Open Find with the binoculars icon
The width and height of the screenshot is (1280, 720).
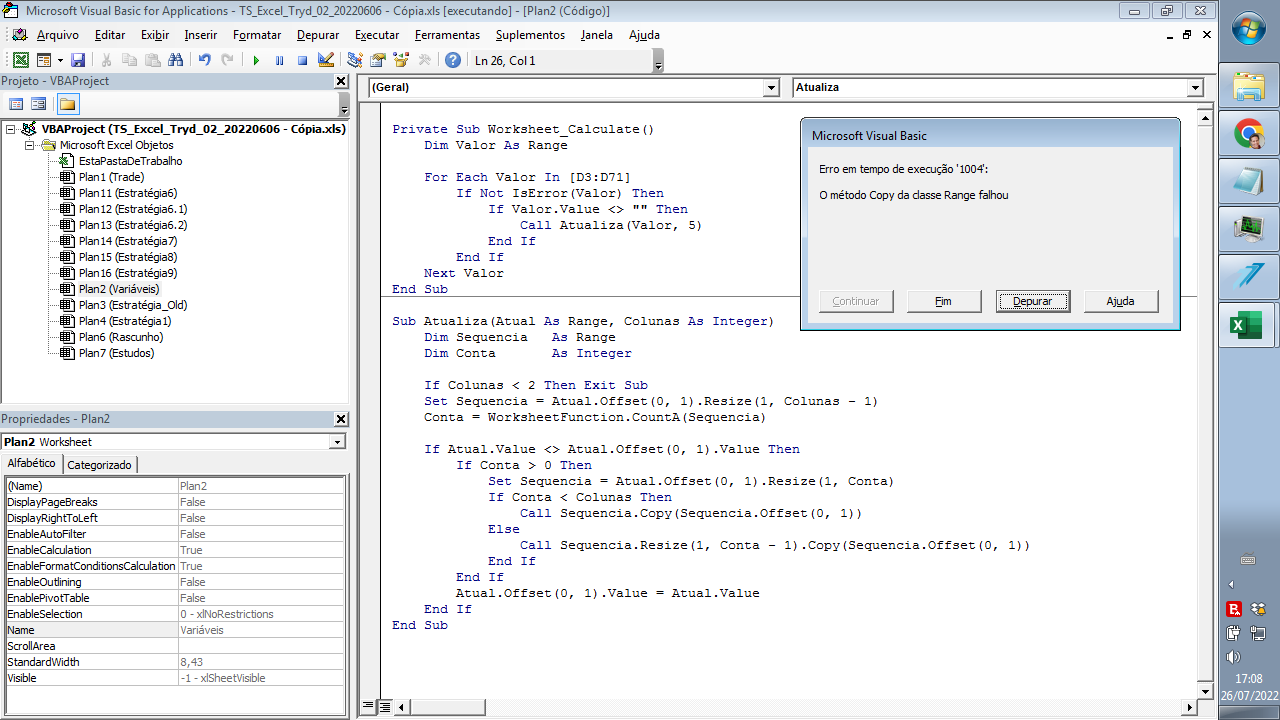coord(176,60)
